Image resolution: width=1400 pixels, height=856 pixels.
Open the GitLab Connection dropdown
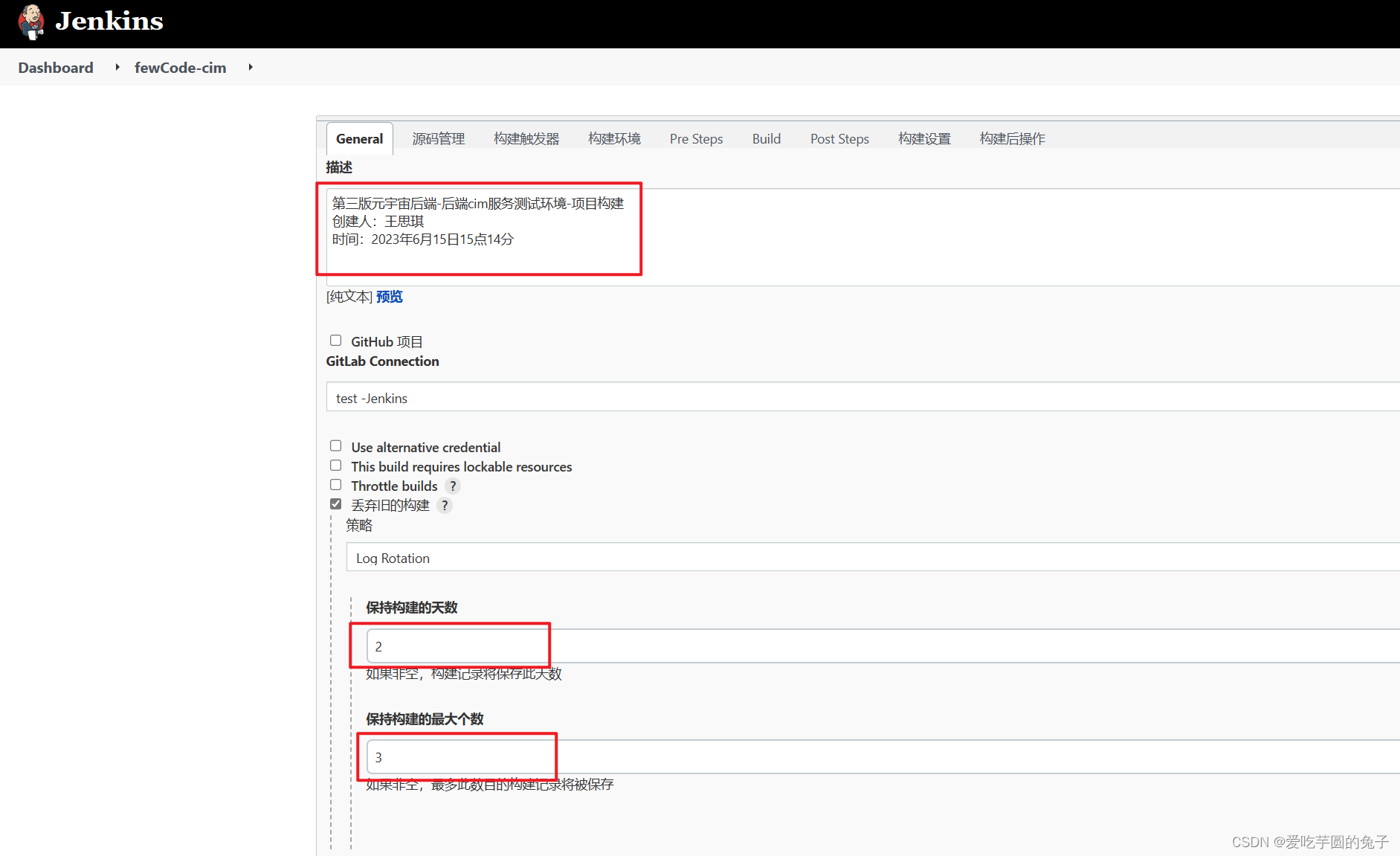coord(862,397)
